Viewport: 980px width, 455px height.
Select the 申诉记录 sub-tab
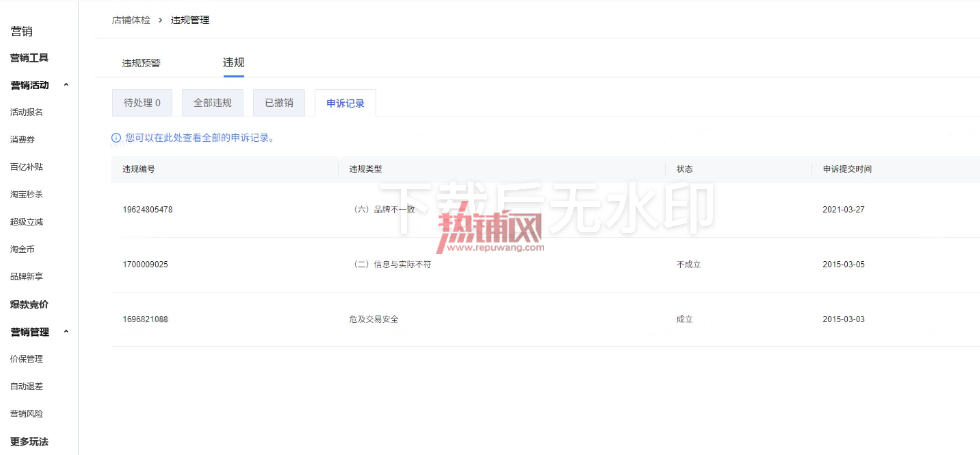345,104
